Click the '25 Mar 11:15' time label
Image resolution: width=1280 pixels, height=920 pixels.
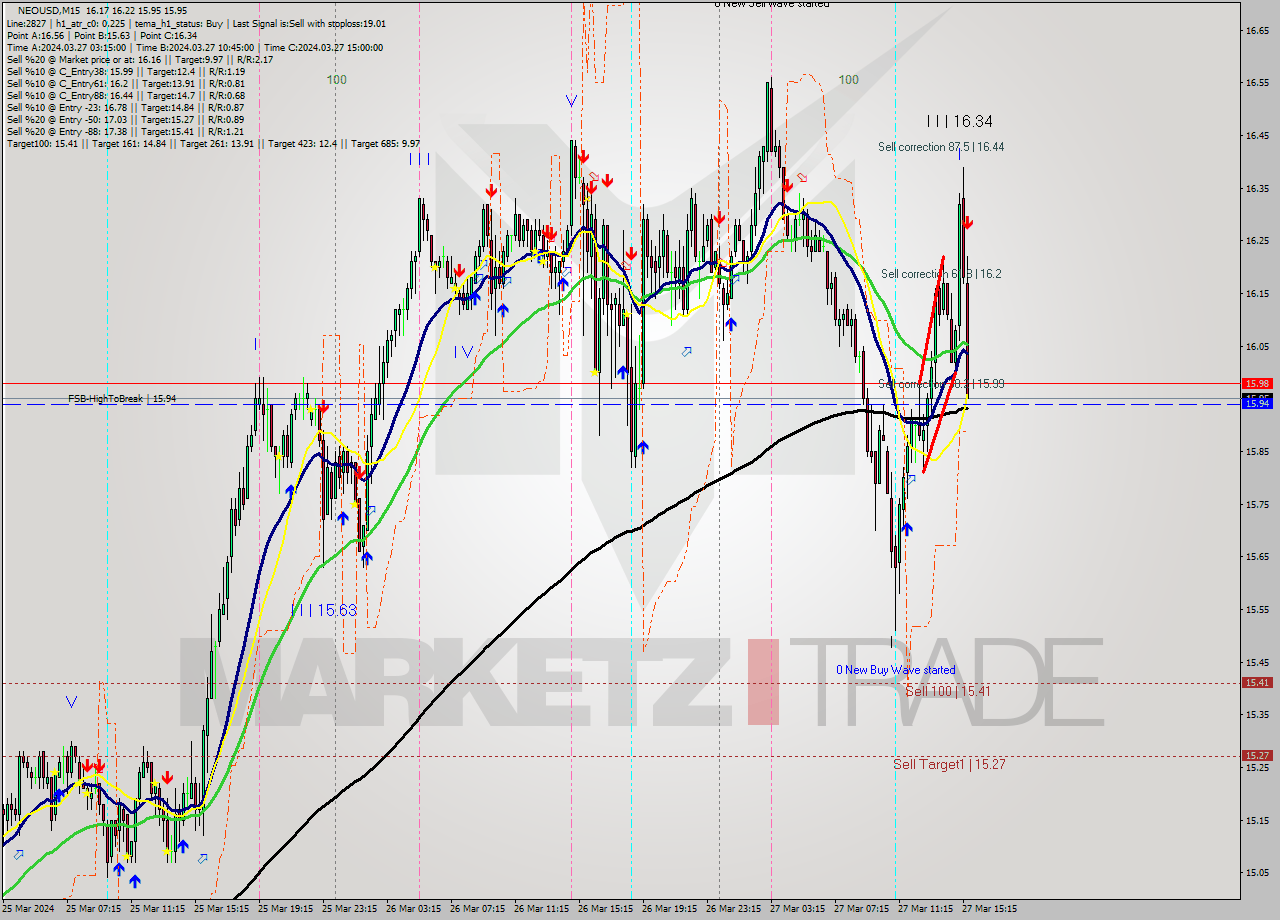[157, 909]
